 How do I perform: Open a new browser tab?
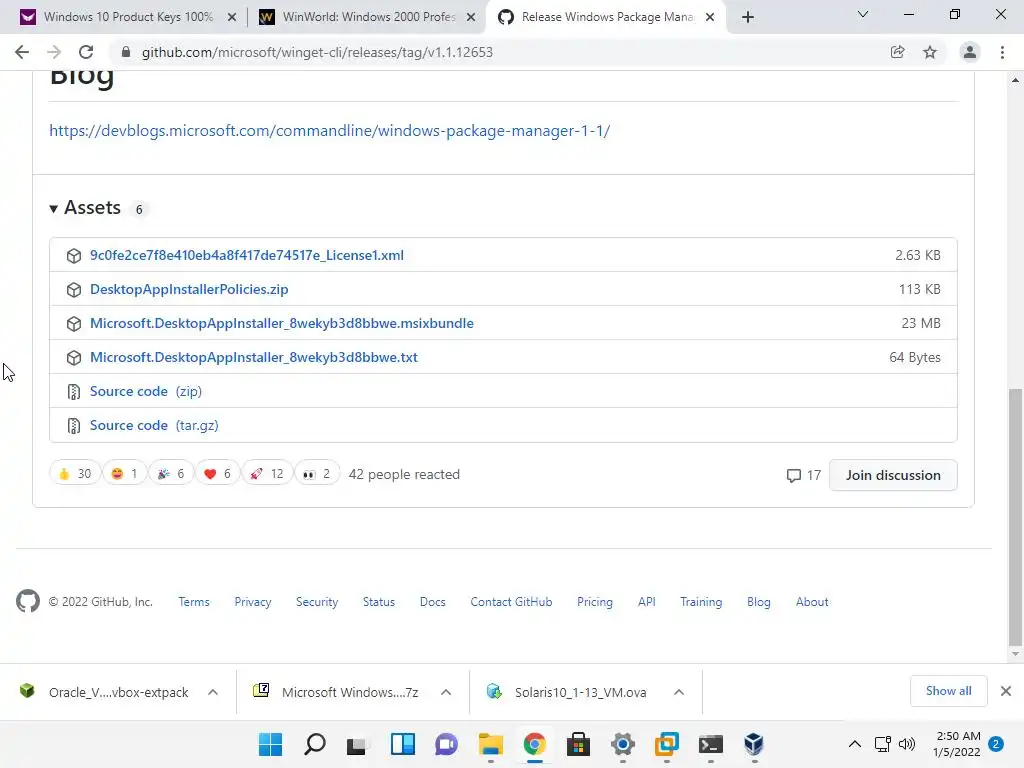748,17
